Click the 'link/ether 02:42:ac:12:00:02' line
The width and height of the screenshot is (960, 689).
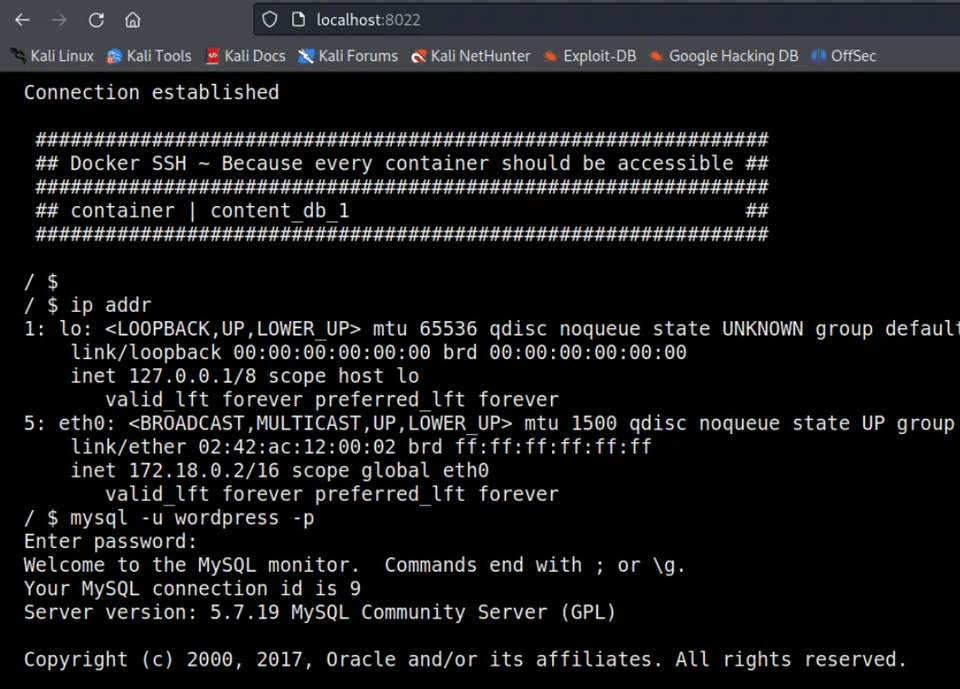[x=361, y=447]
